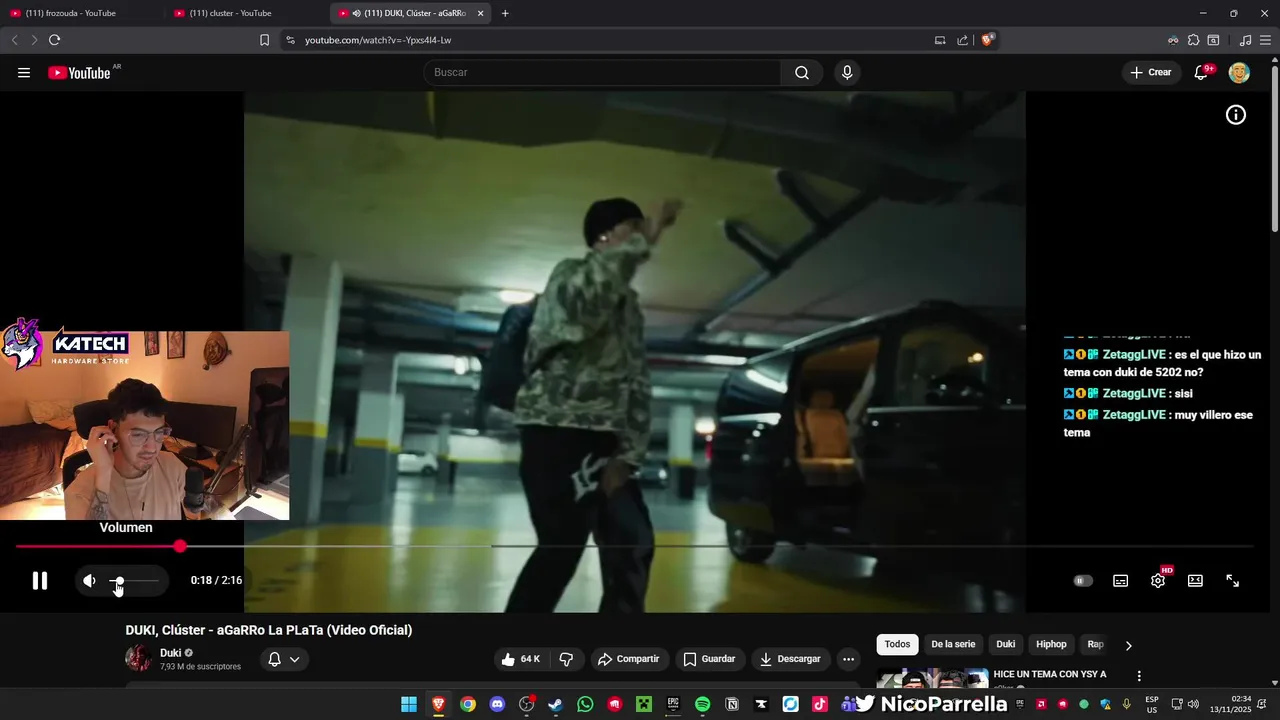1280x720 pixels.
Task: Click the address bar URL
Action: [378, 40]
